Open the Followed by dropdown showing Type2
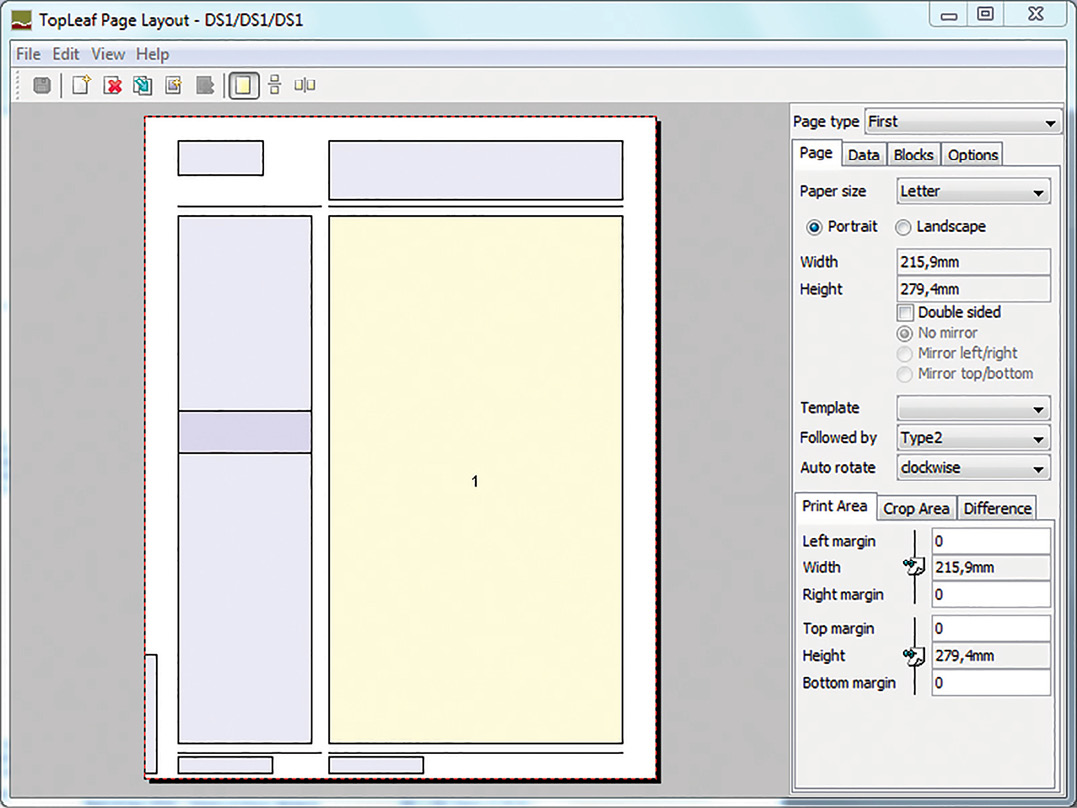The height and width of the screenshot is (808, 1077). tap(973, 438)
